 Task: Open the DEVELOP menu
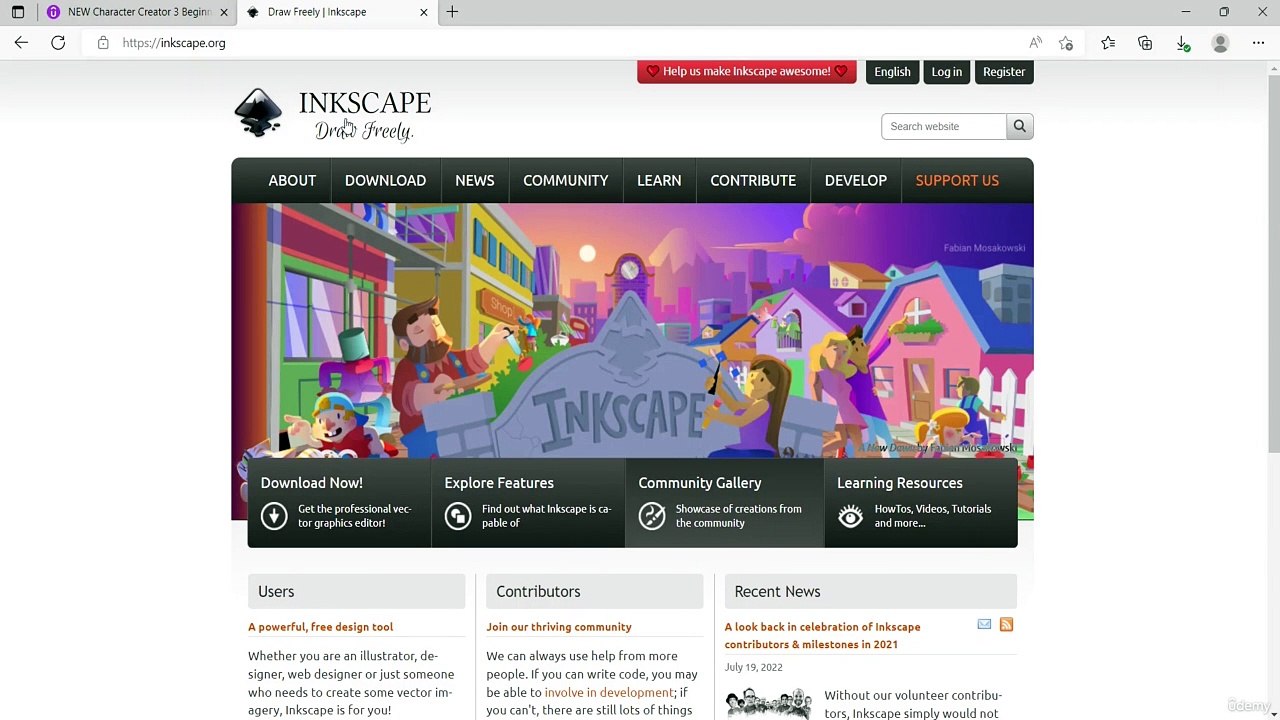pos(856,181)
